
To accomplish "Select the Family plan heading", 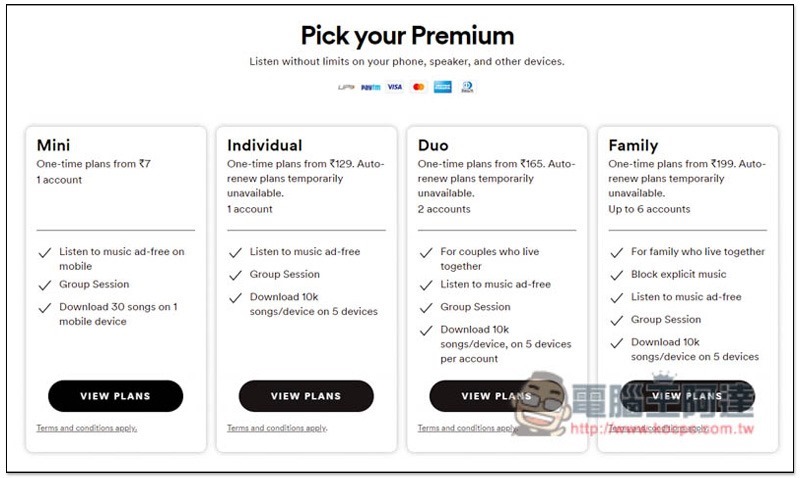I will coord(633,146).
